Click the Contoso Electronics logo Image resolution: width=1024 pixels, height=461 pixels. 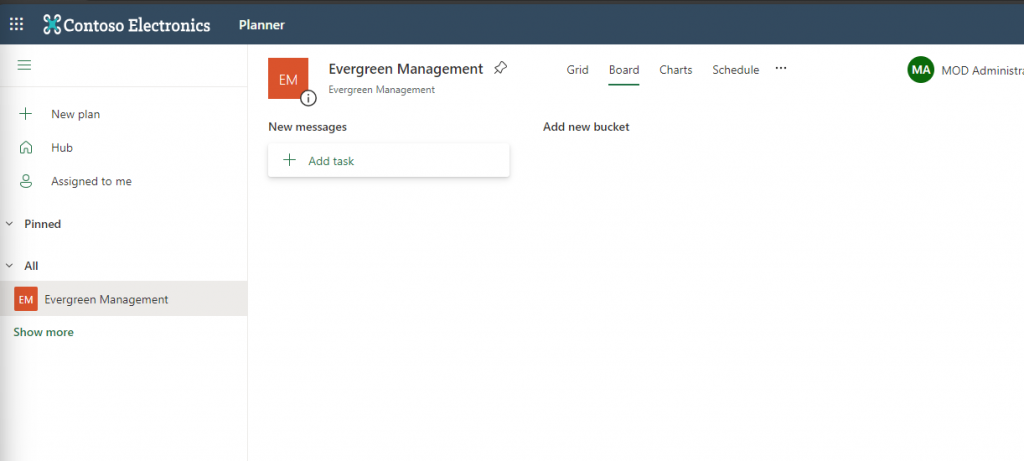pos(126,25)
